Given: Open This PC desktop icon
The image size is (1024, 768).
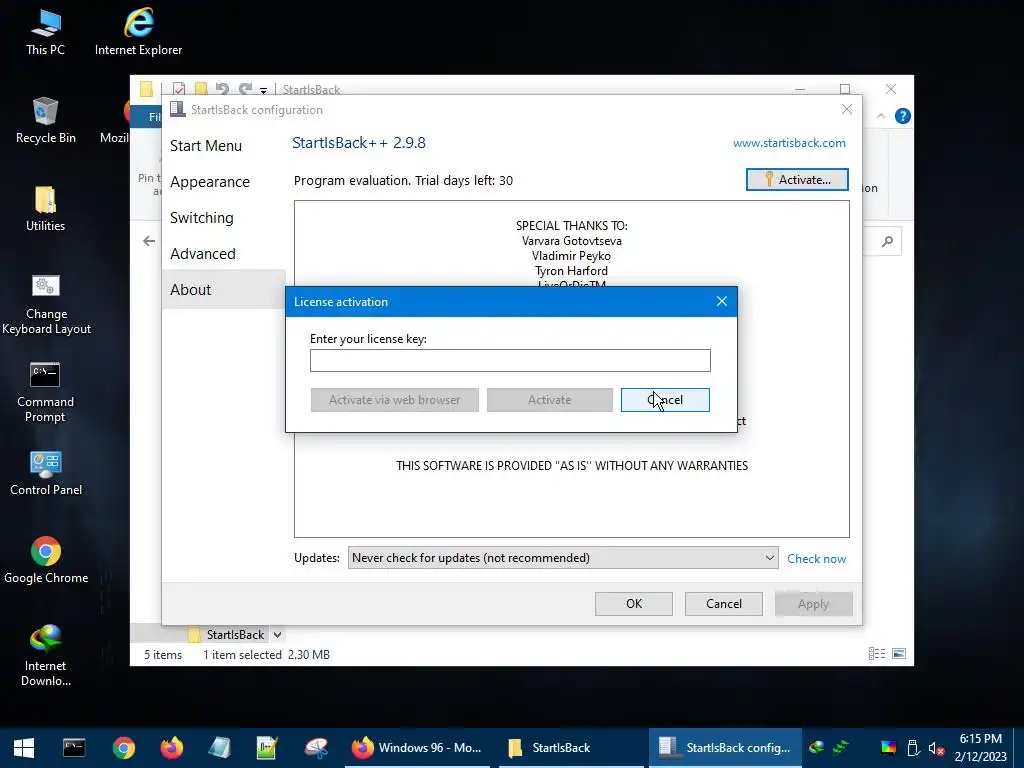Looking at the screenshot, I should coord(45,31).
